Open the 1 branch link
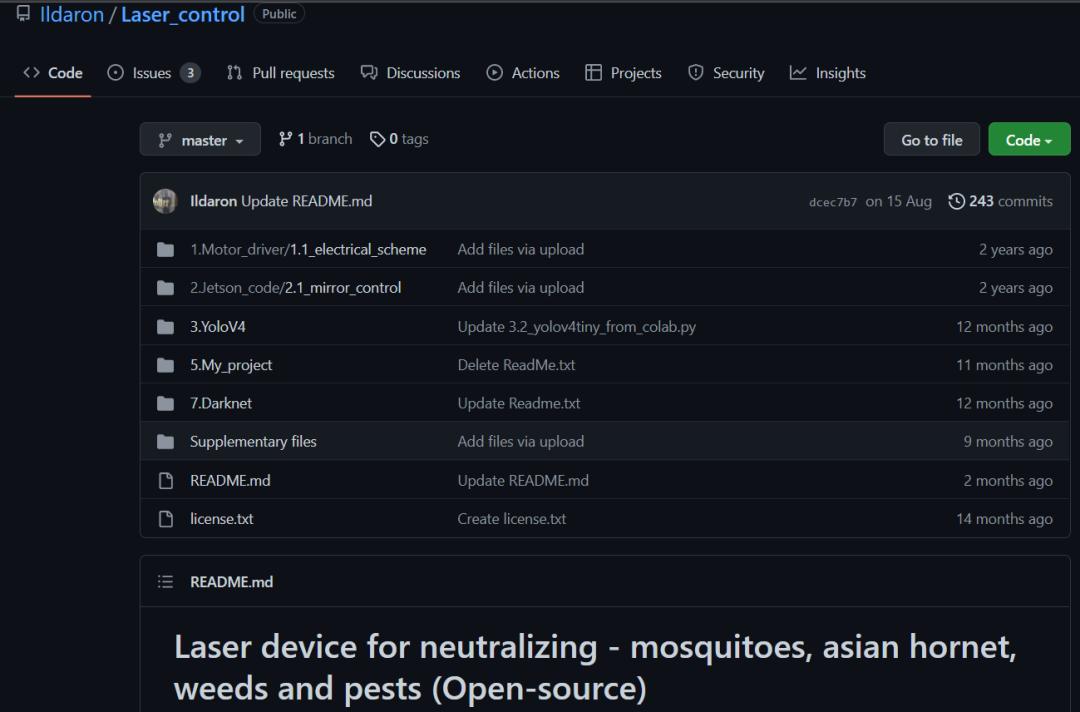The width and height of the screenshot is (1080, 712). pyautogui.click(x=315, y=139)
